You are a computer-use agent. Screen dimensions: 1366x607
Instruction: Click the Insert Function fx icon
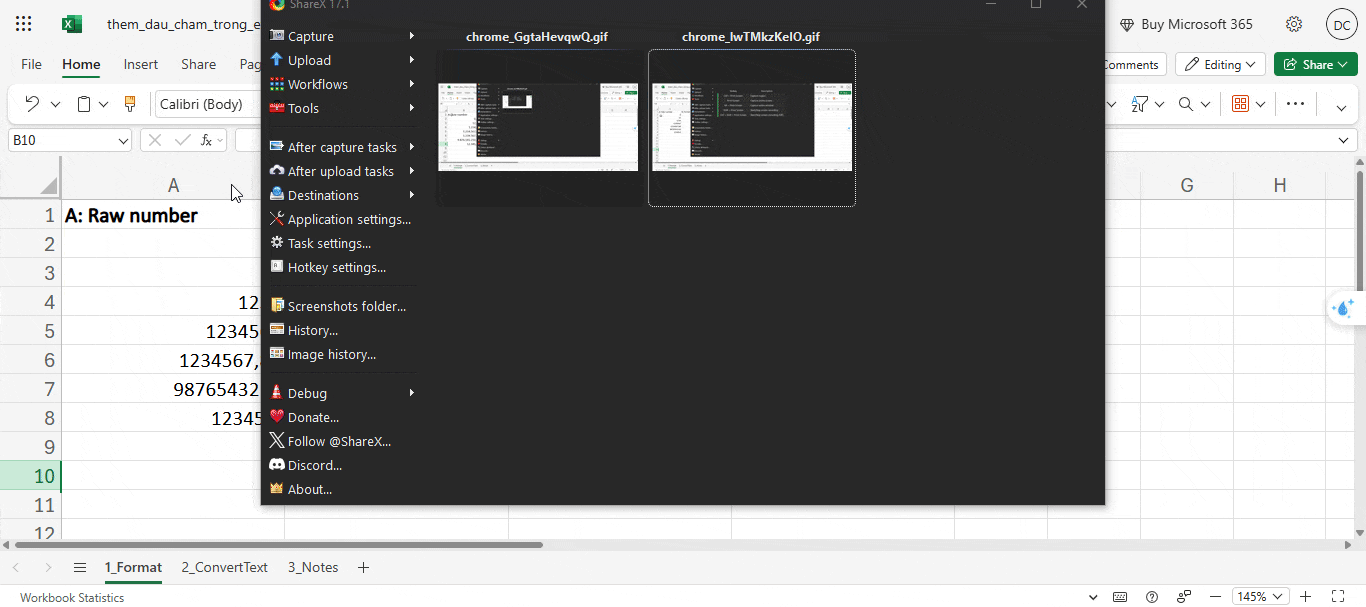coord(206,140)
